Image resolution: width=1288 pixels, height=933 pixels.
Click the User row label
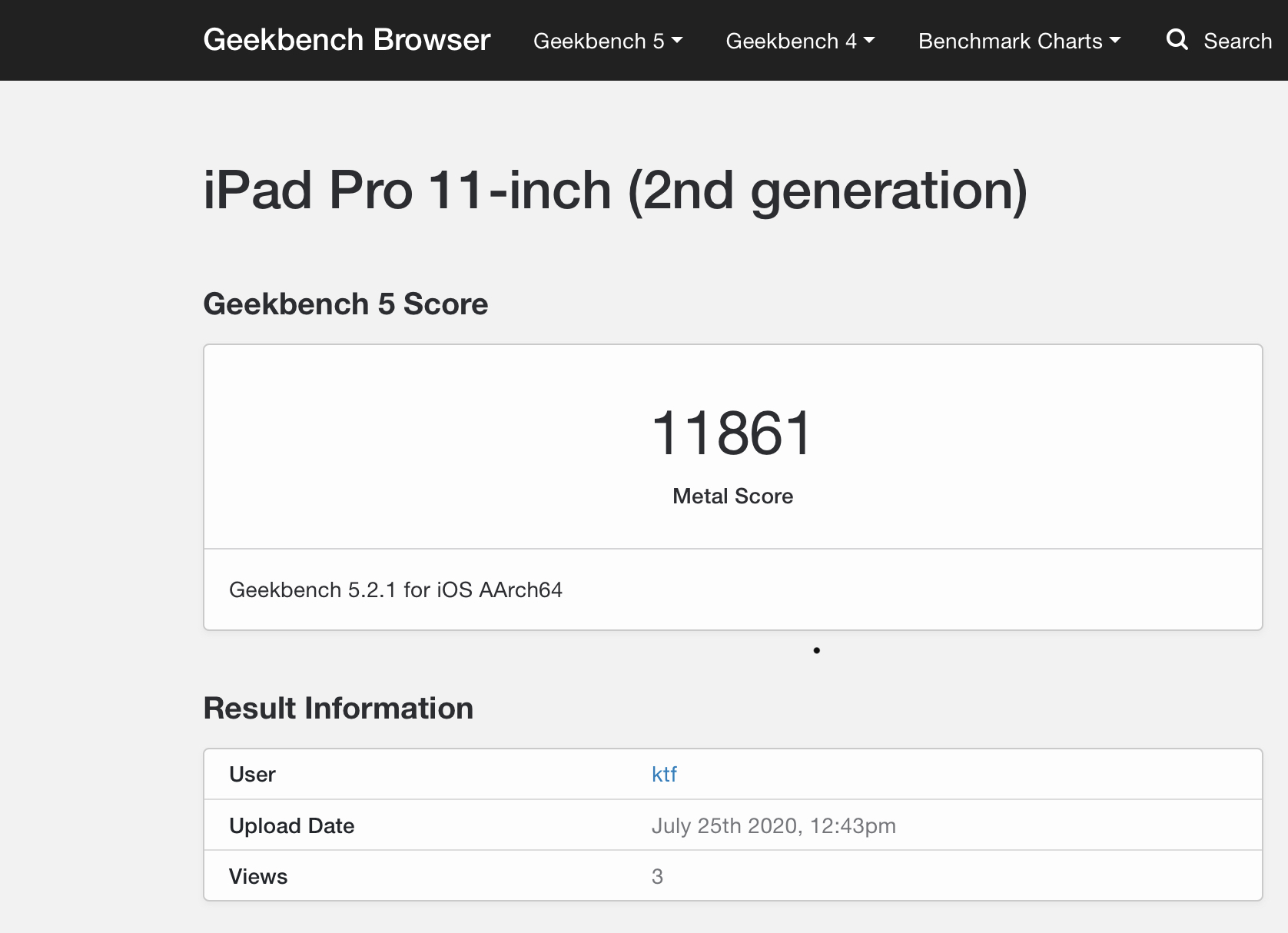point(252,774)
